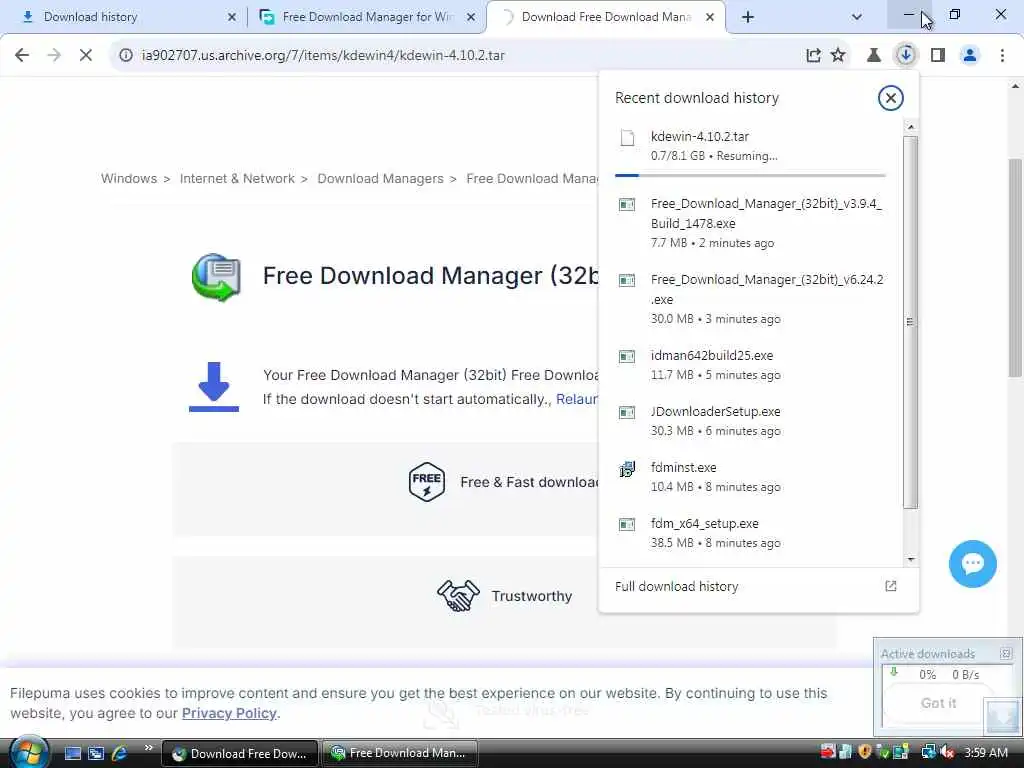Click Download Managers breadcrumb link
Viewport: 1024px width, 768px height.
[x=380, y=179]
